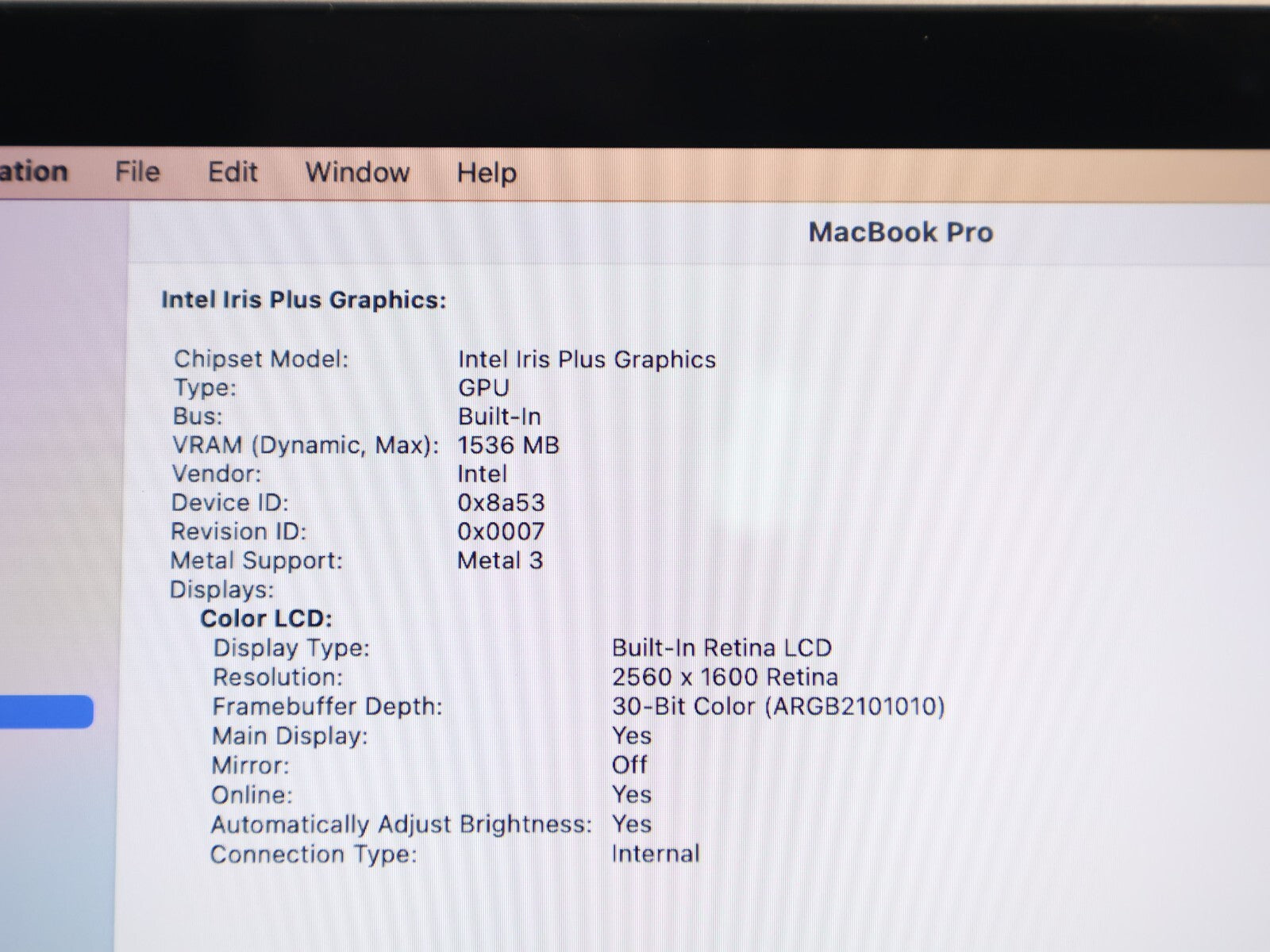
Task: Click the Intel Iris Plus Graphics heading
Action: click(x=304, y=300)
